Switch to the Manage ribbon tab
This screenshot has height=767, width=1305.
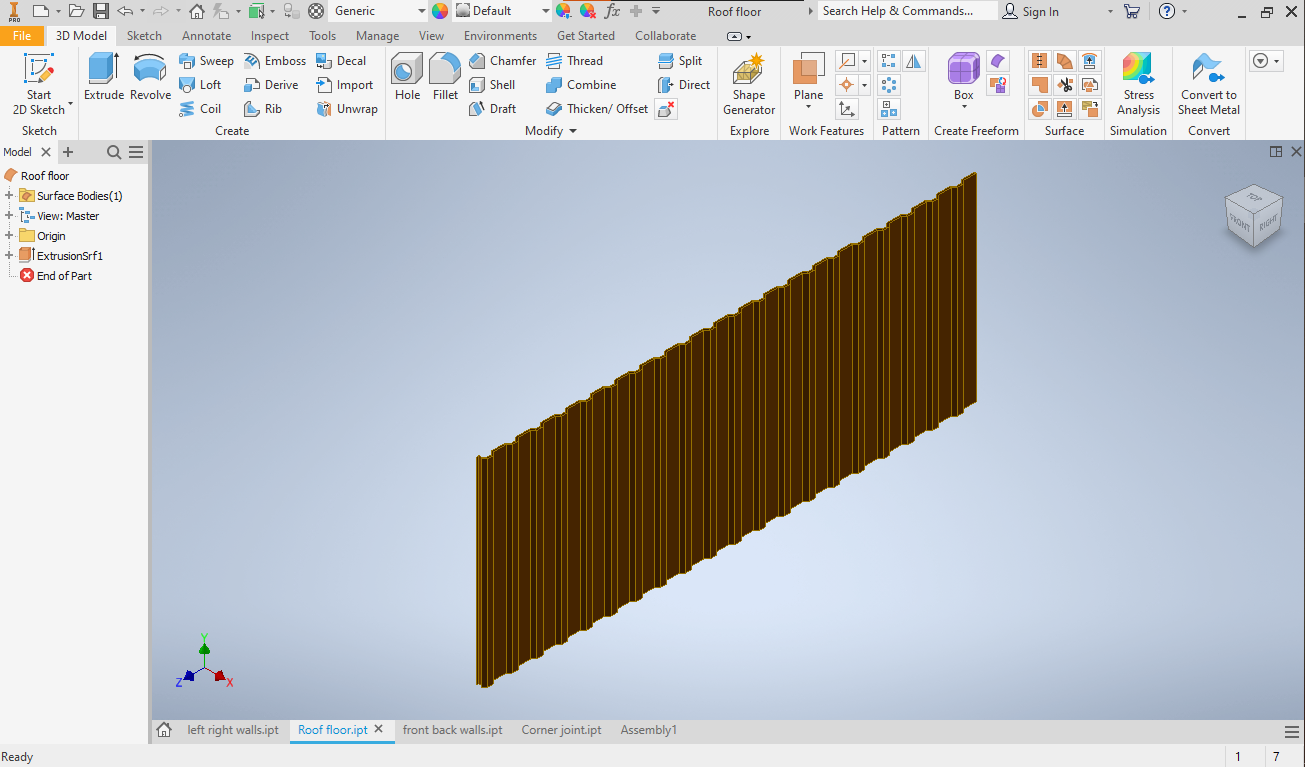[377, 36]
